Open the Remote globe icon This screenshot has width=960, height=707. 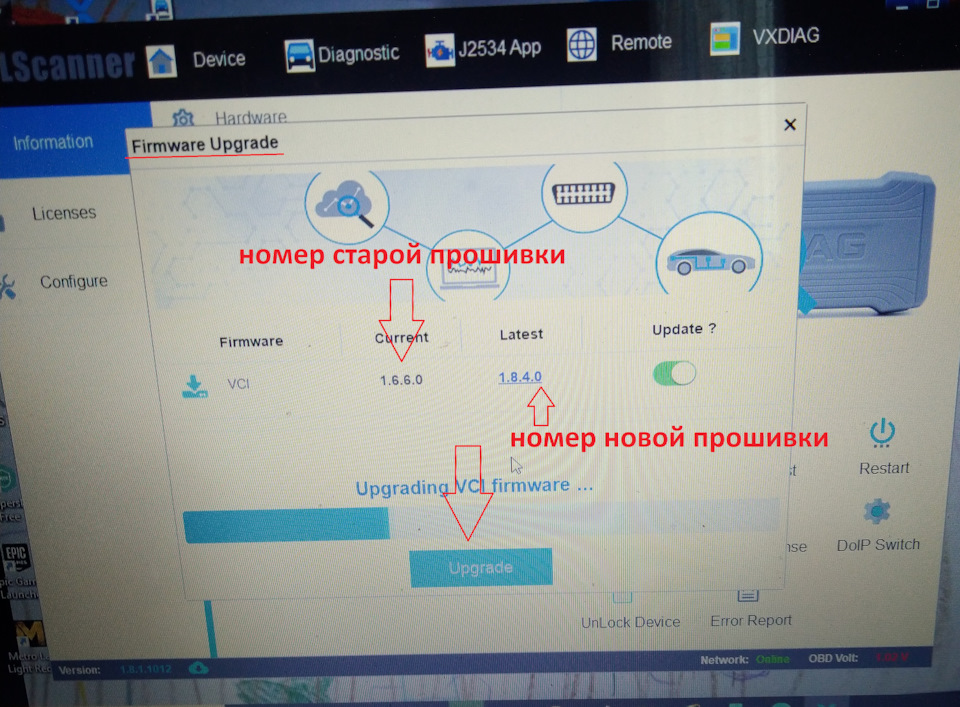[x=580, y=43]
